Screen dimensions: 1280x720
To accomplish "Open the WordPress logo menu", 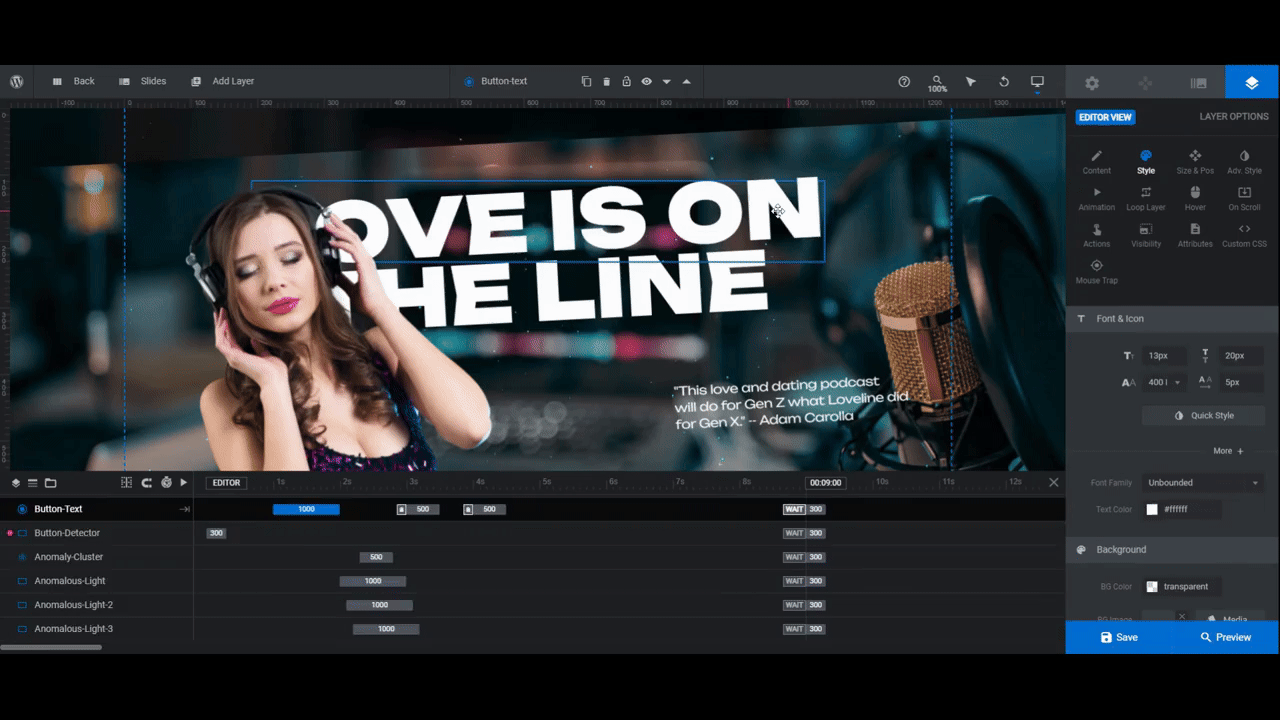I will pos(17,81).
